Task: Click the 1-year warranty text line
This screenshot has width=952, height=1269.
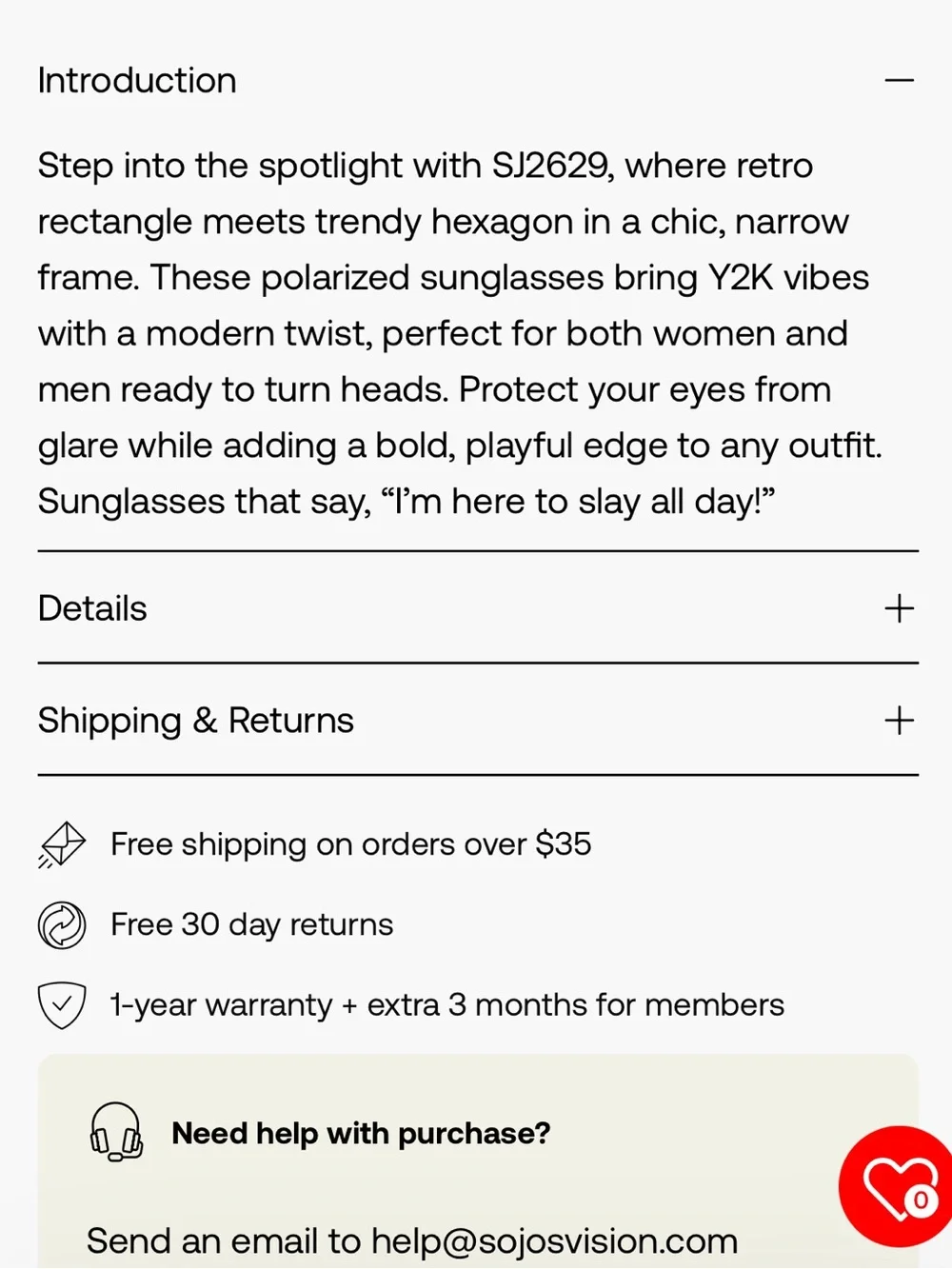Action: (x=446, y=1005)
